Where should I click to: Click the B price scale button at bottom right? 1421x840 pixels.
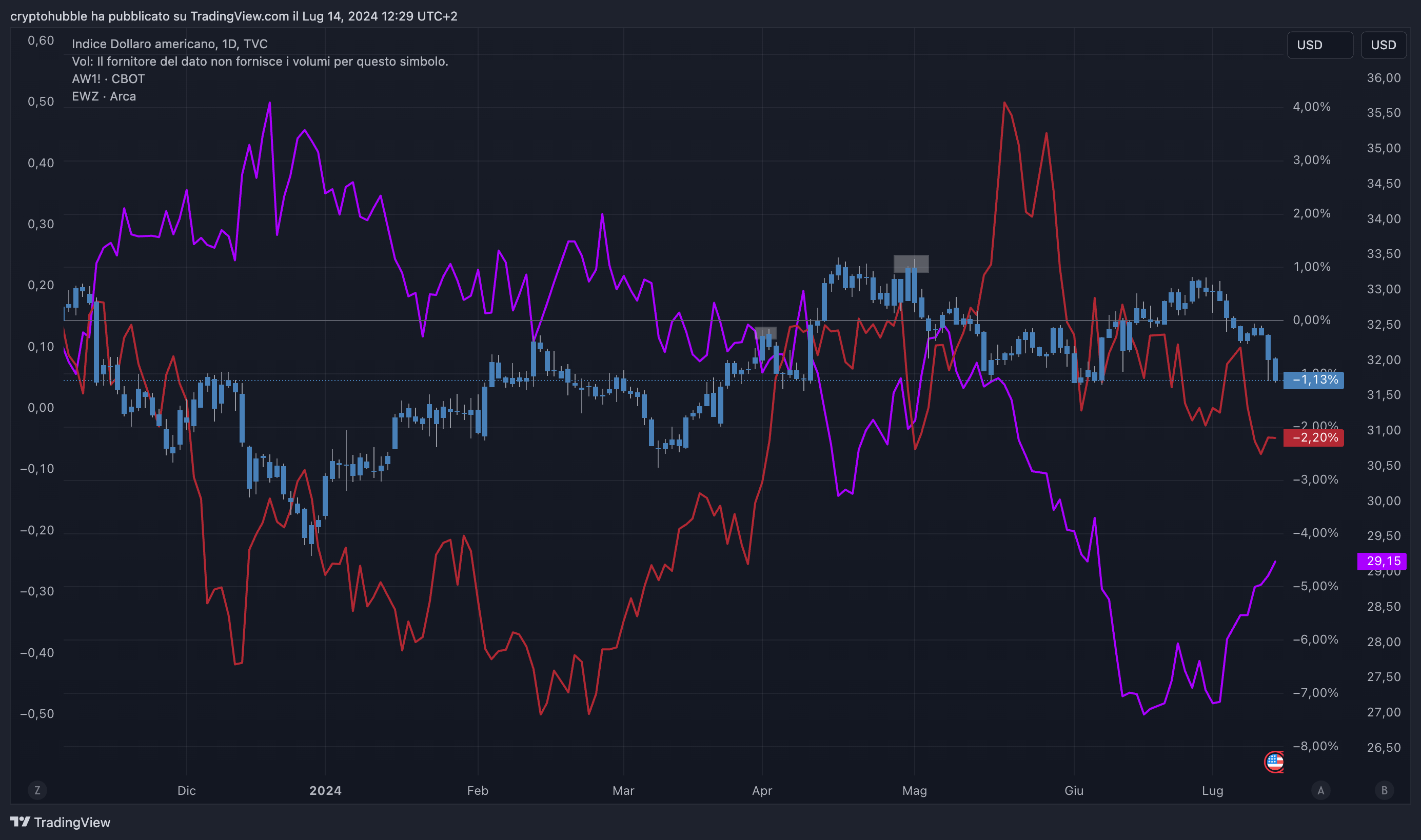1384,790
